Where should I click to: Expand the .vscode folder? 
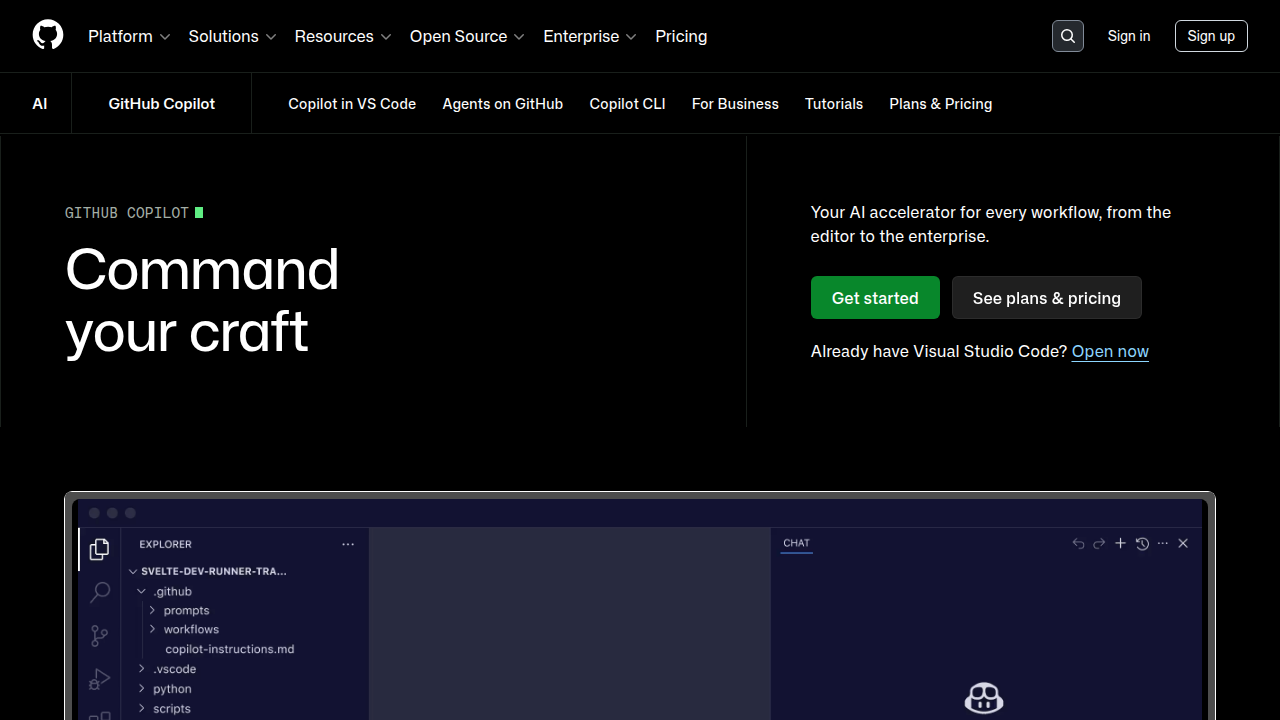(x=168, y=669)
